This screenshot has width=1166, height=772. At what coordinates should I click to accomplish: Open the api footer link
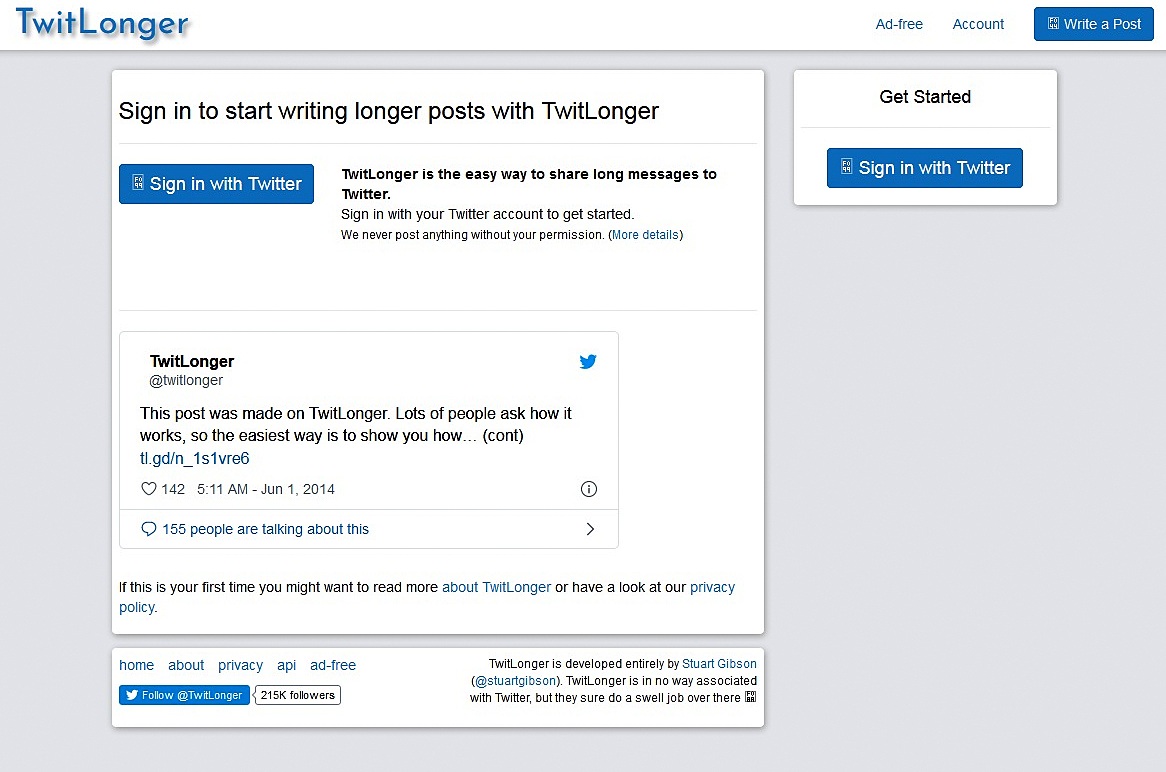pos(286,665)
